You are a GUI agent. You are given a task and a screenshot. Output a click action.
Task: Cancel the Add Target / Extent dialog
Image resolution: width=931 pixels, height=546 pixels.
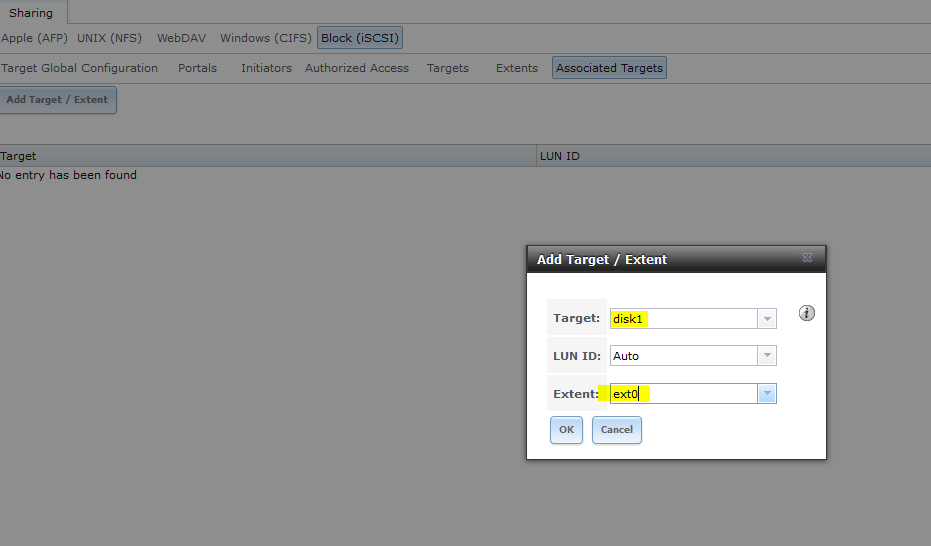[x=617, y=430]
